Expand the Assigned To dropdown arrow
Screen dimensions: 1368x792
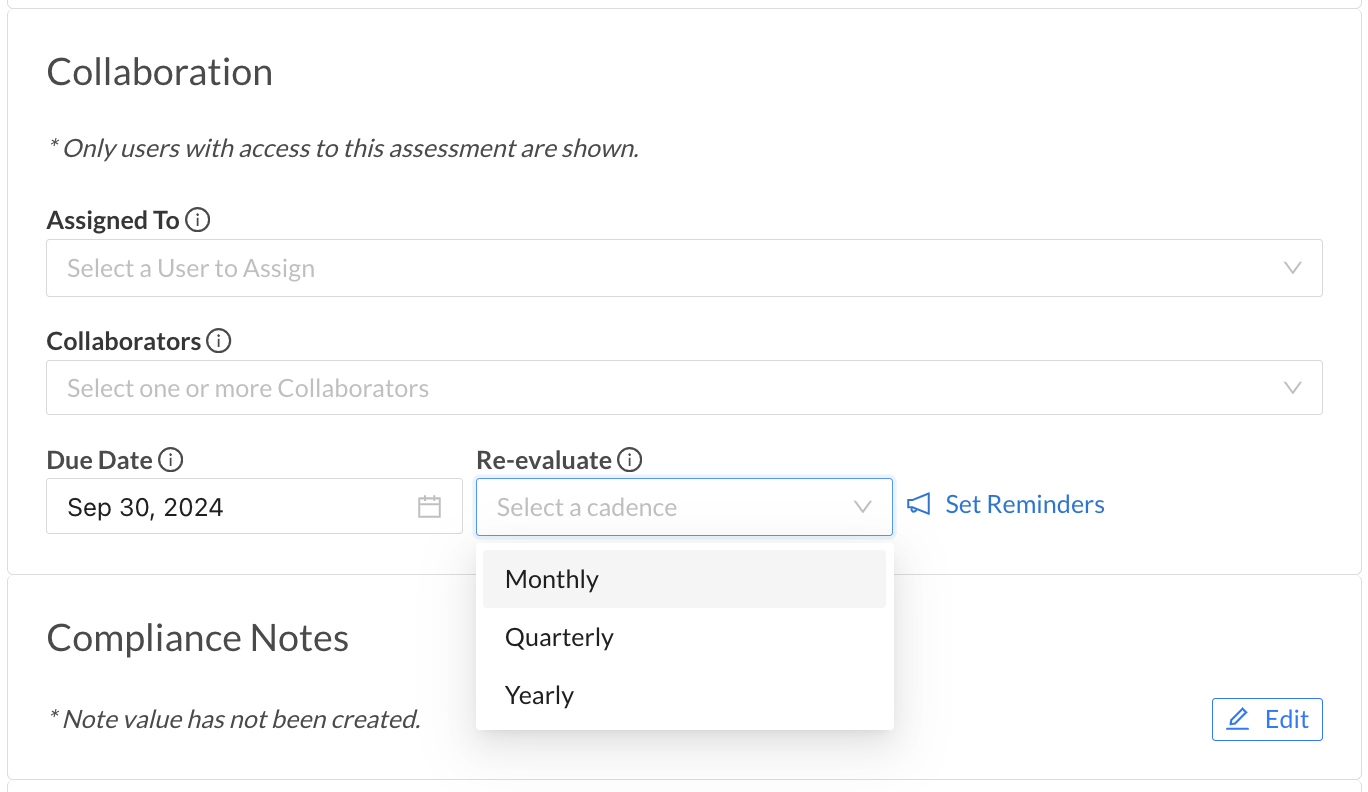tap(1292, 268)
